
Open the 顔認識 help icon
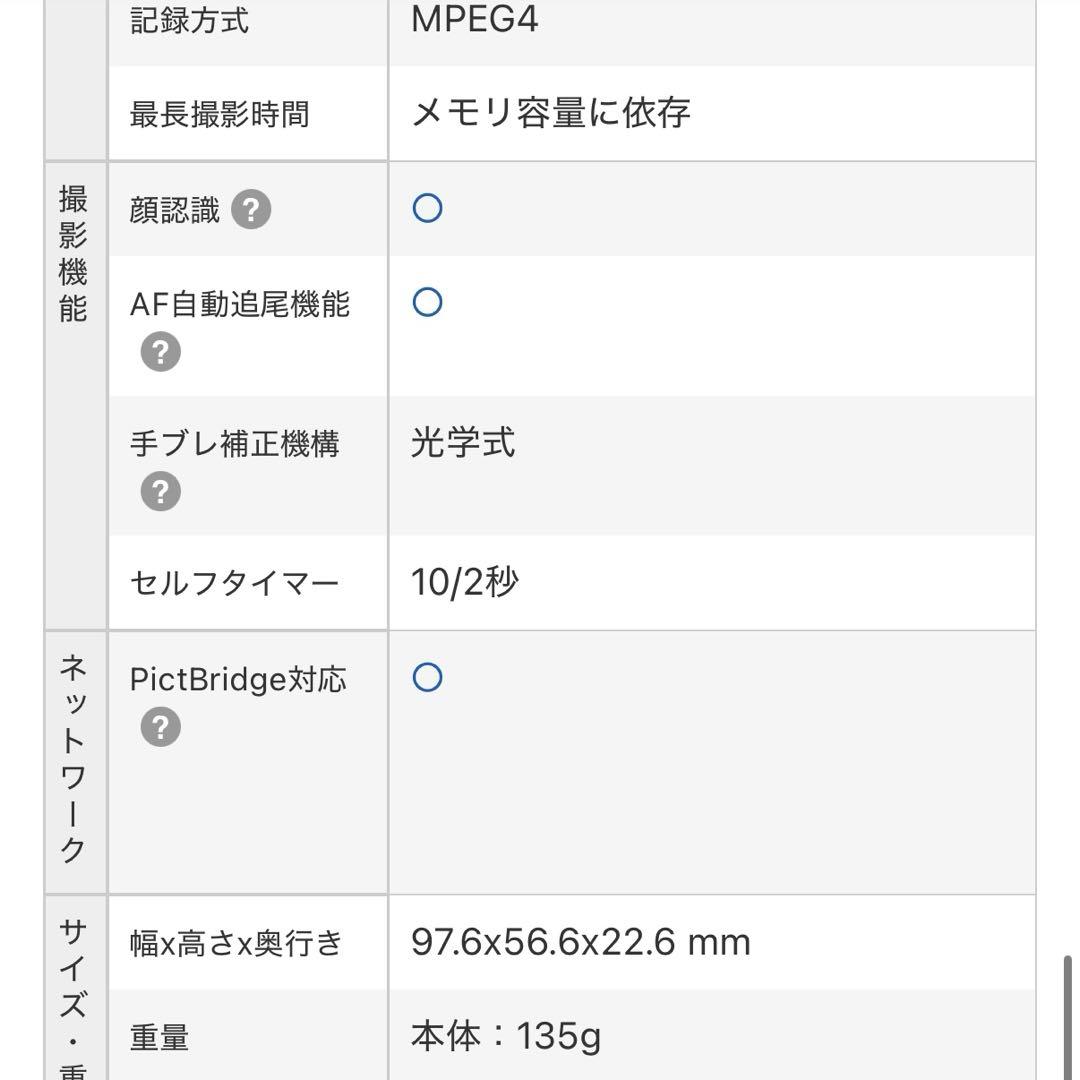point(255,209)
